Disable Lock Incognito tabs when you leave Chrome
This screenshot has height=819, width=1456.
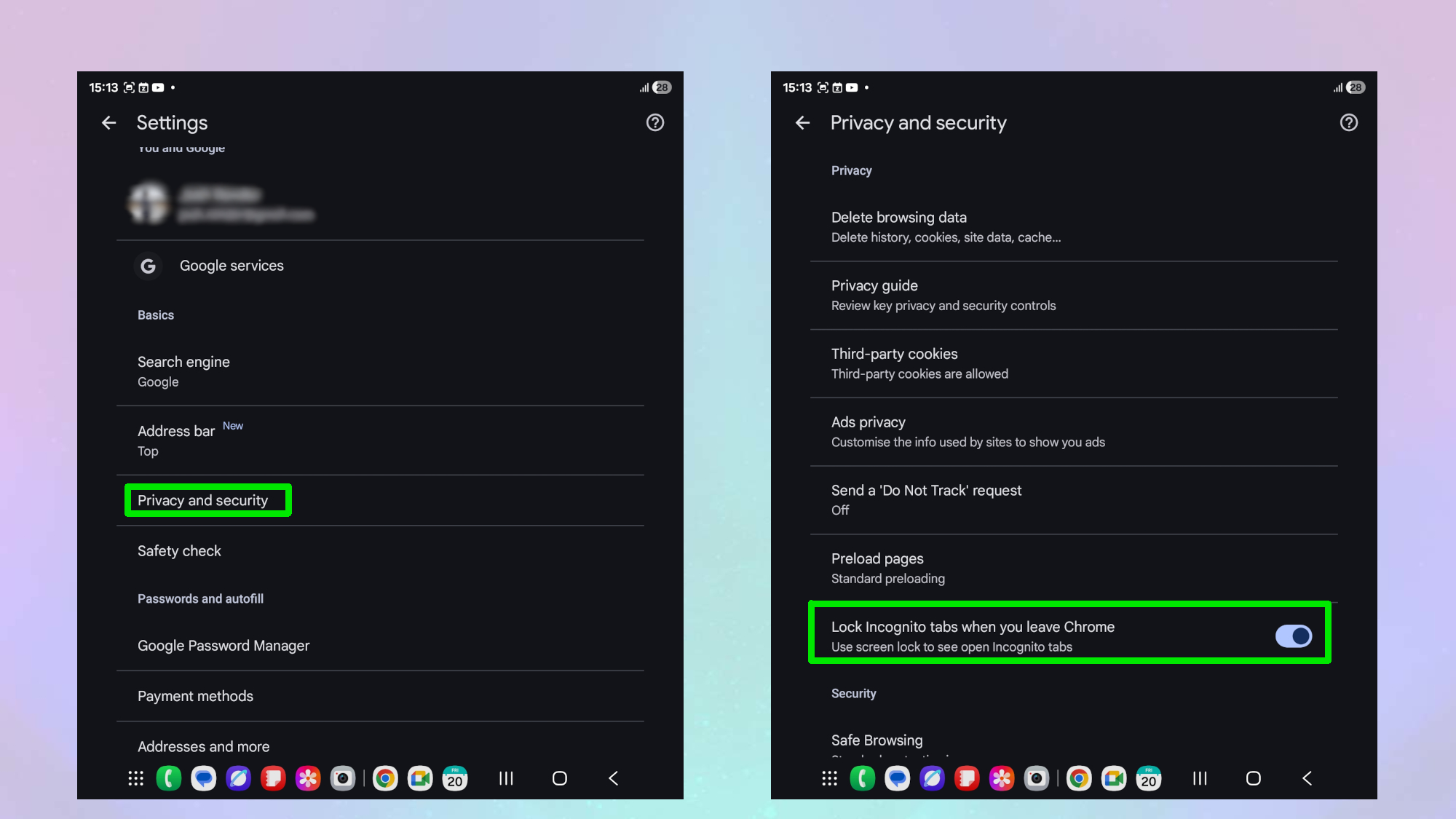click(1294, 636)
